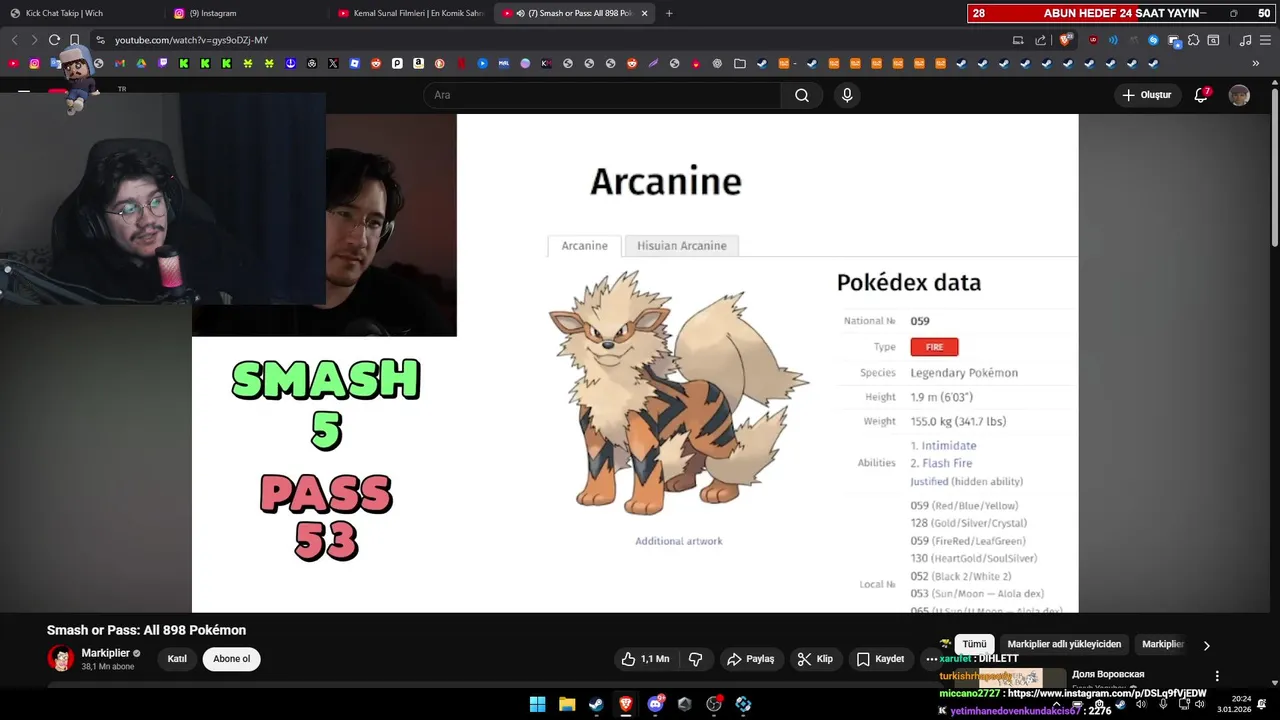The image size is (1280, 720).
Task: Select 'Markiplier adlı yükleyiciden' chip
Action: [x=1064, y=644]
